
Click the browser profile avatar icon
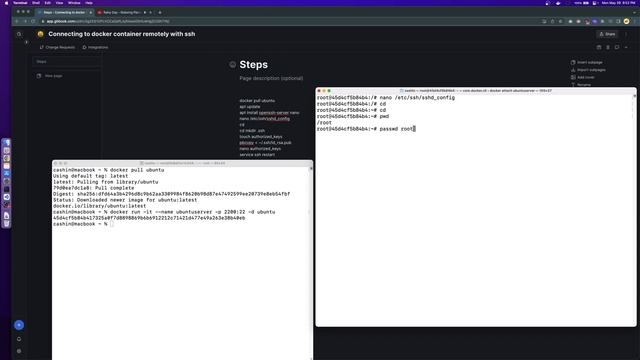[x=626, y=21]
